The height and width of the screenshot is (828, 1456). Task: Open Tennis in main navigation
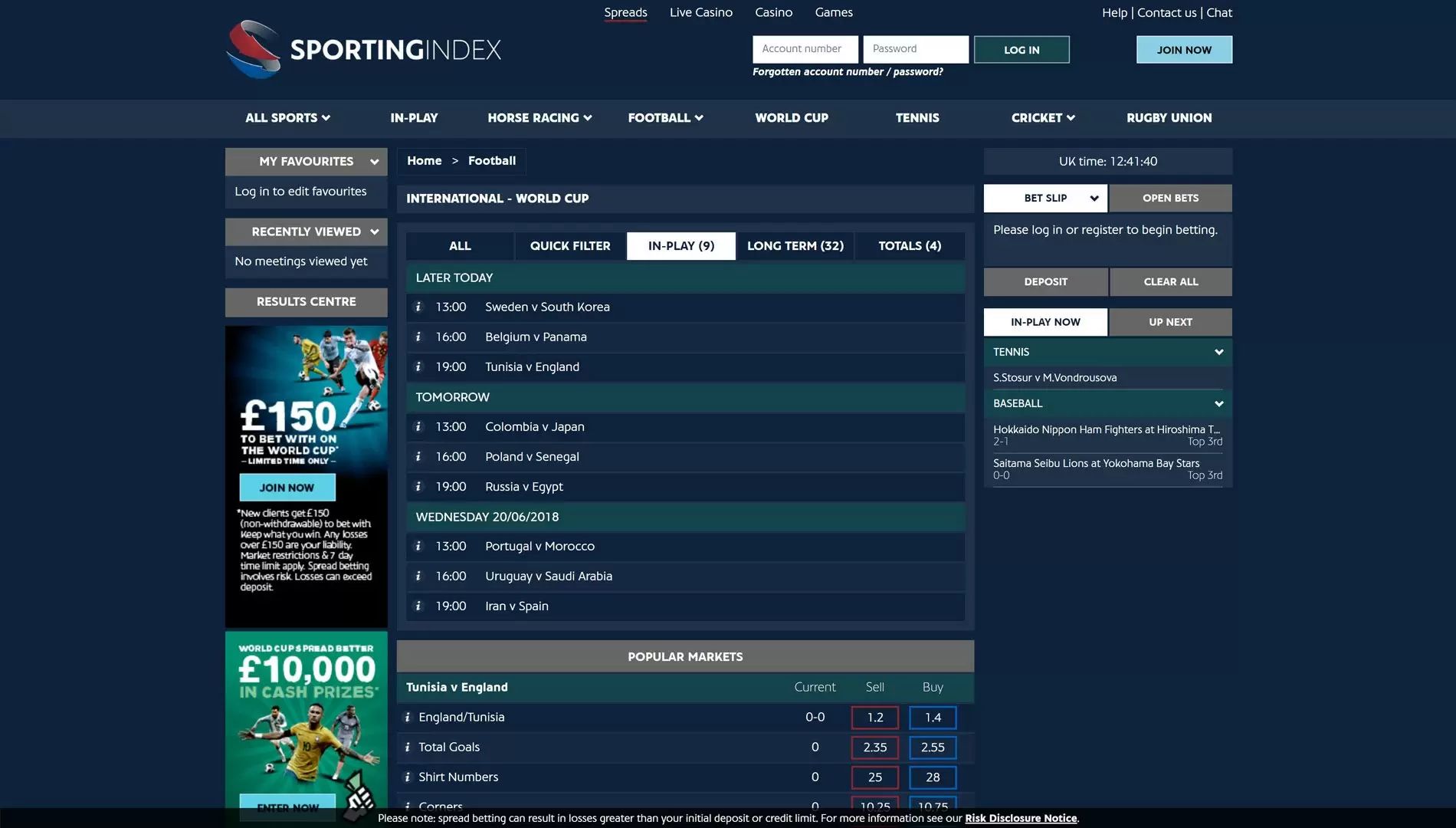[x=917, y=117]
